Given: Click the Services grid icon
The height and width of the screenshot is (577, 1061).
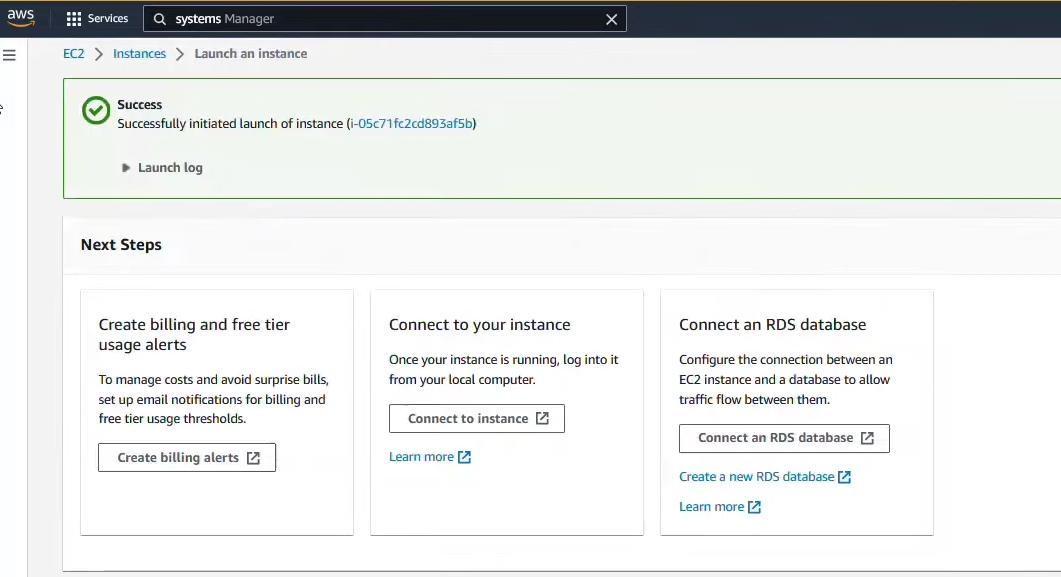Looking at the screenshot, I should click(74, 18).
